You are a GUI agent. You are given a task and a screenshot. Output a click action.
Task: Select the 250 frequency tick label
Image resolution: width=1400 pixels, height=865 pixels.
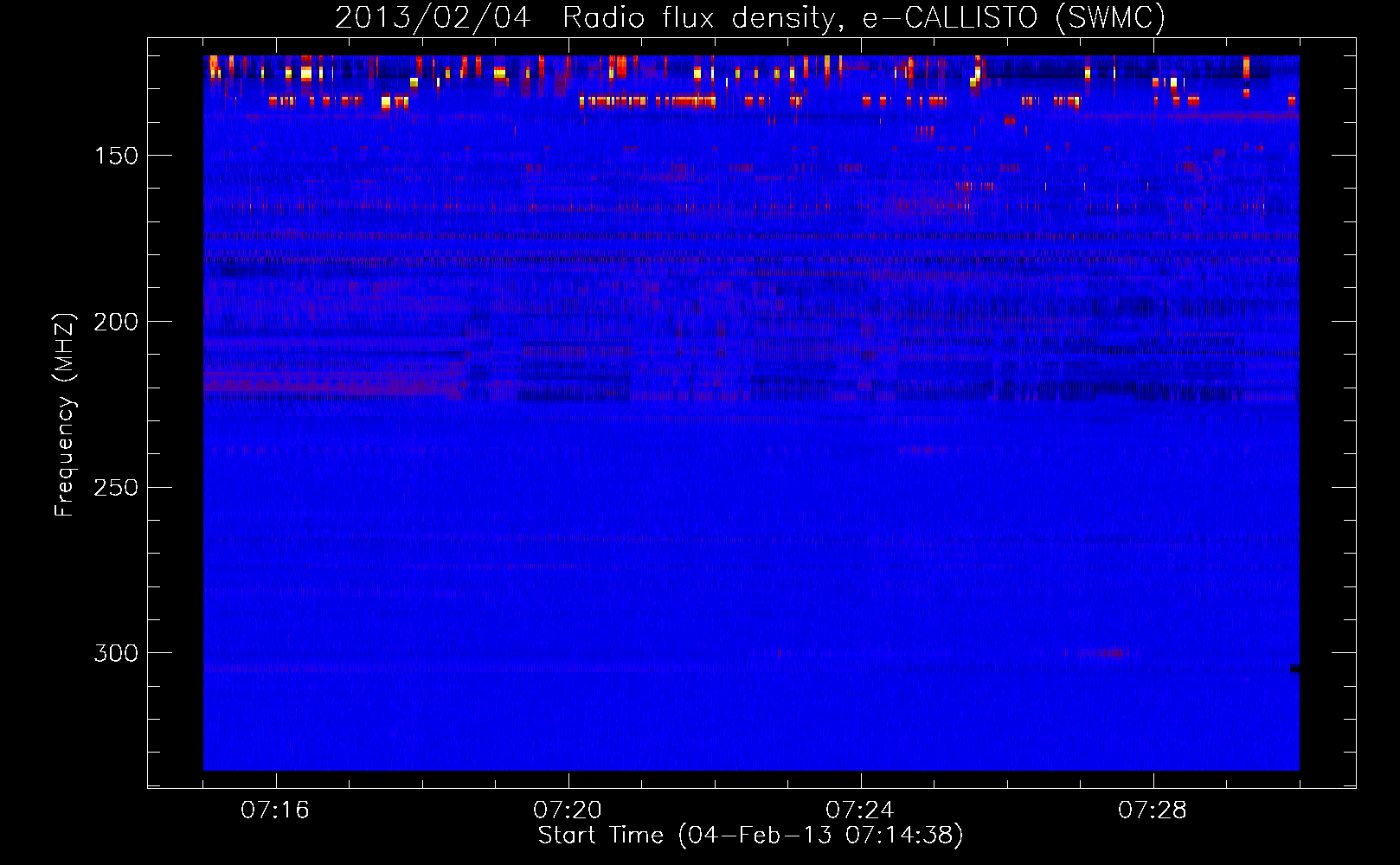[116, 488]
